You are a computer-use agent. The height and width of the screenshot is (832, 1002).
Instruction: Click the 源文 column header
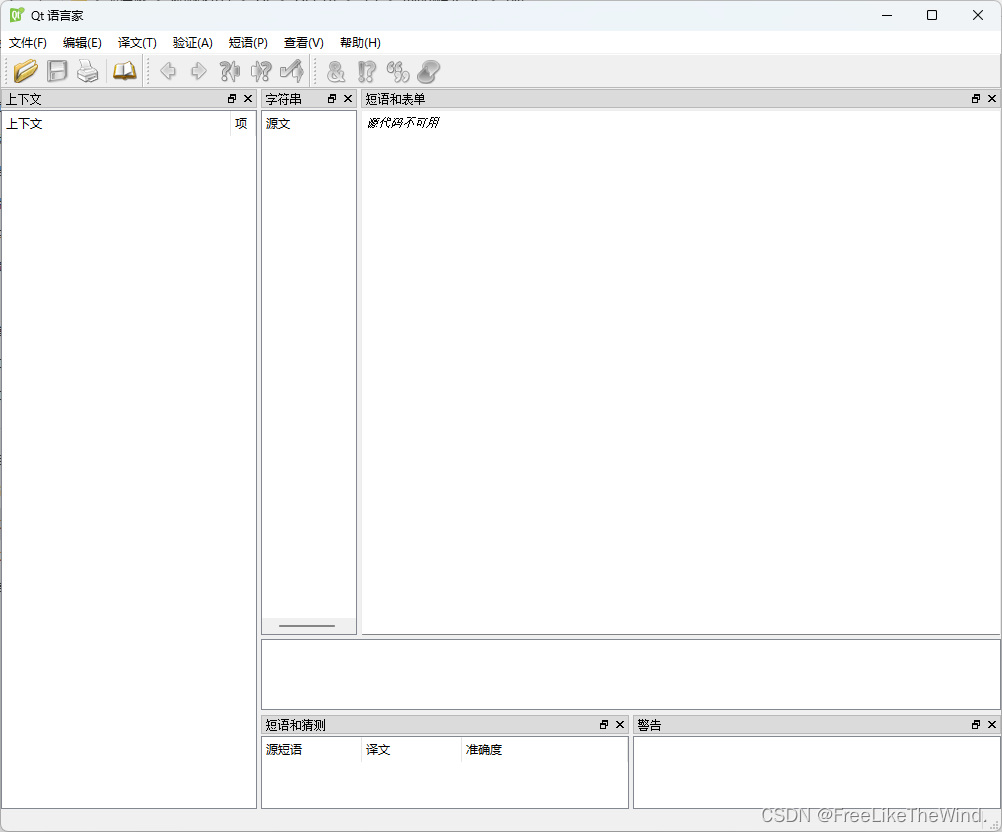309,123
